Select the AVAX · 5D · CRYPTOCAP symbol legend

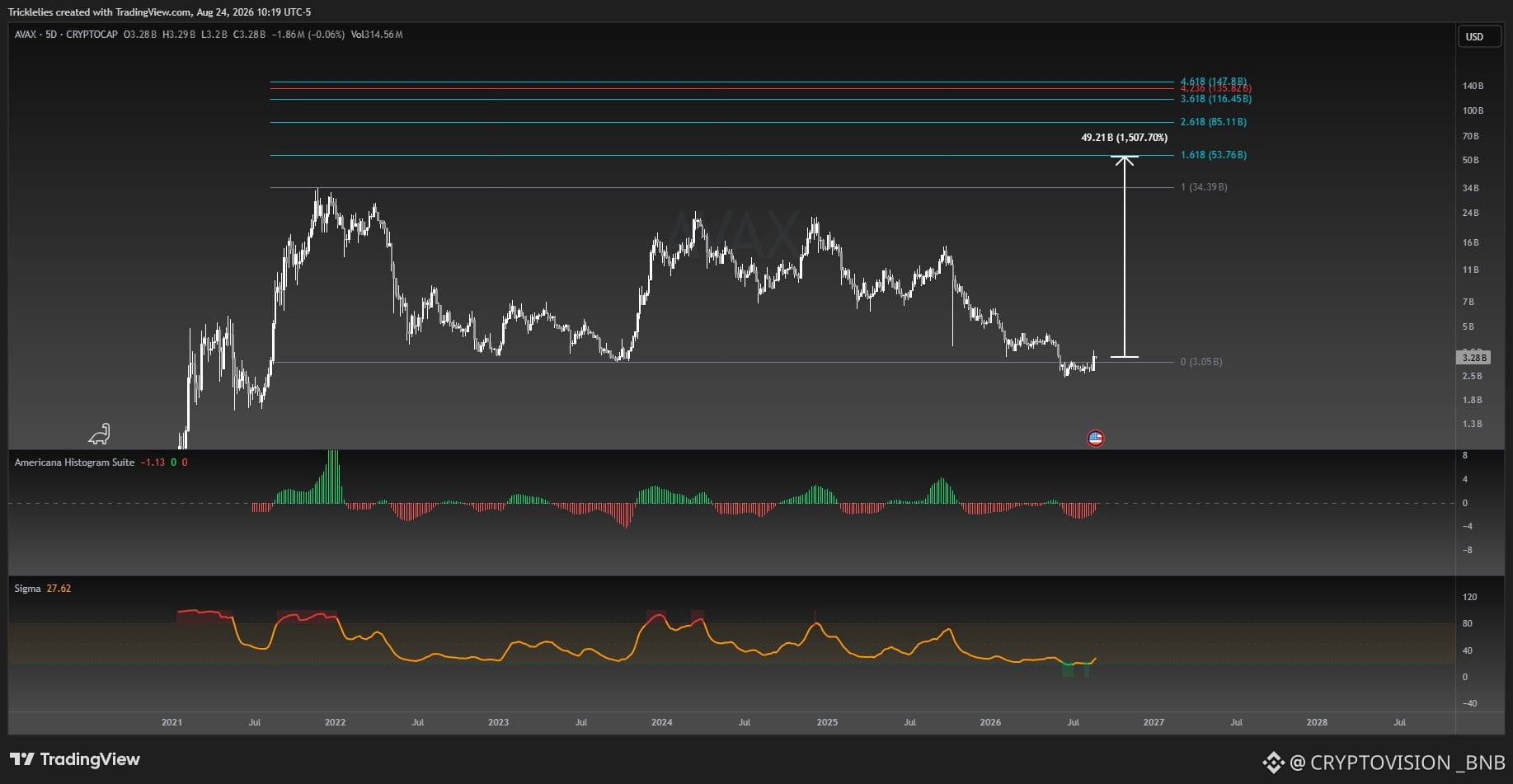pos(66,35)
